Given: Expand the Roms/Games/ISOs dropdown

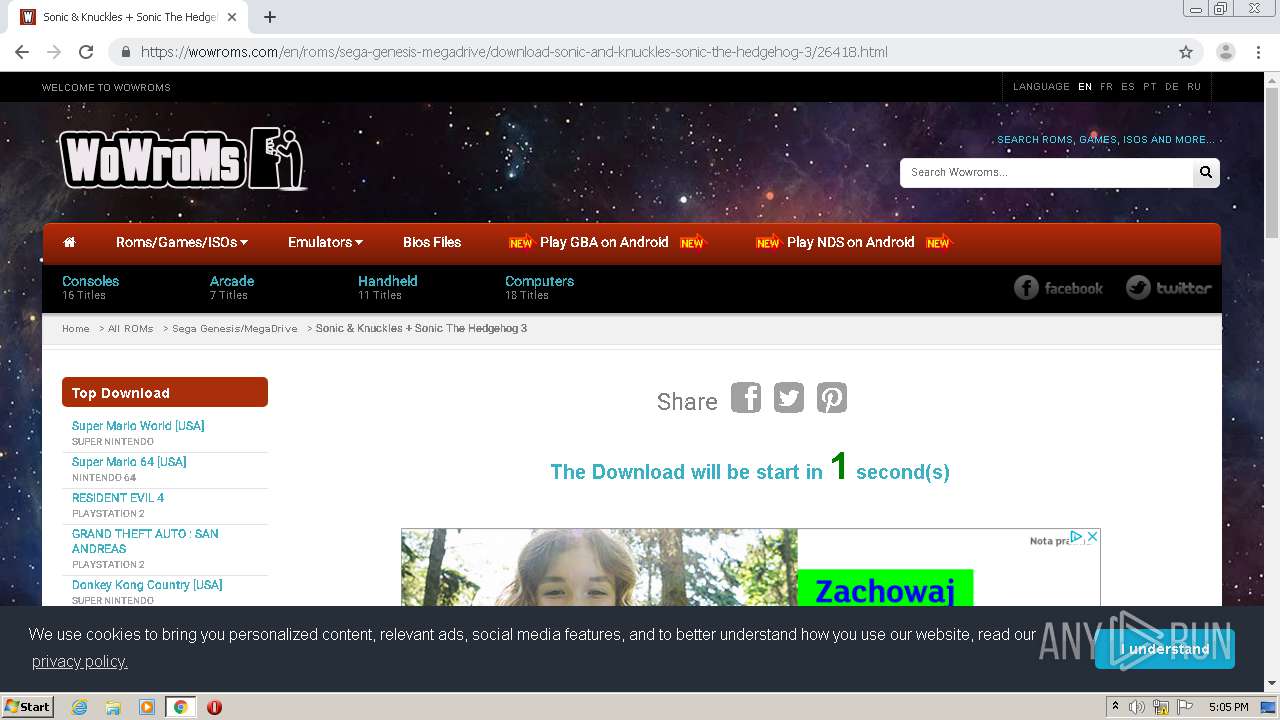Looking at the screenshot, I should 181,242.
